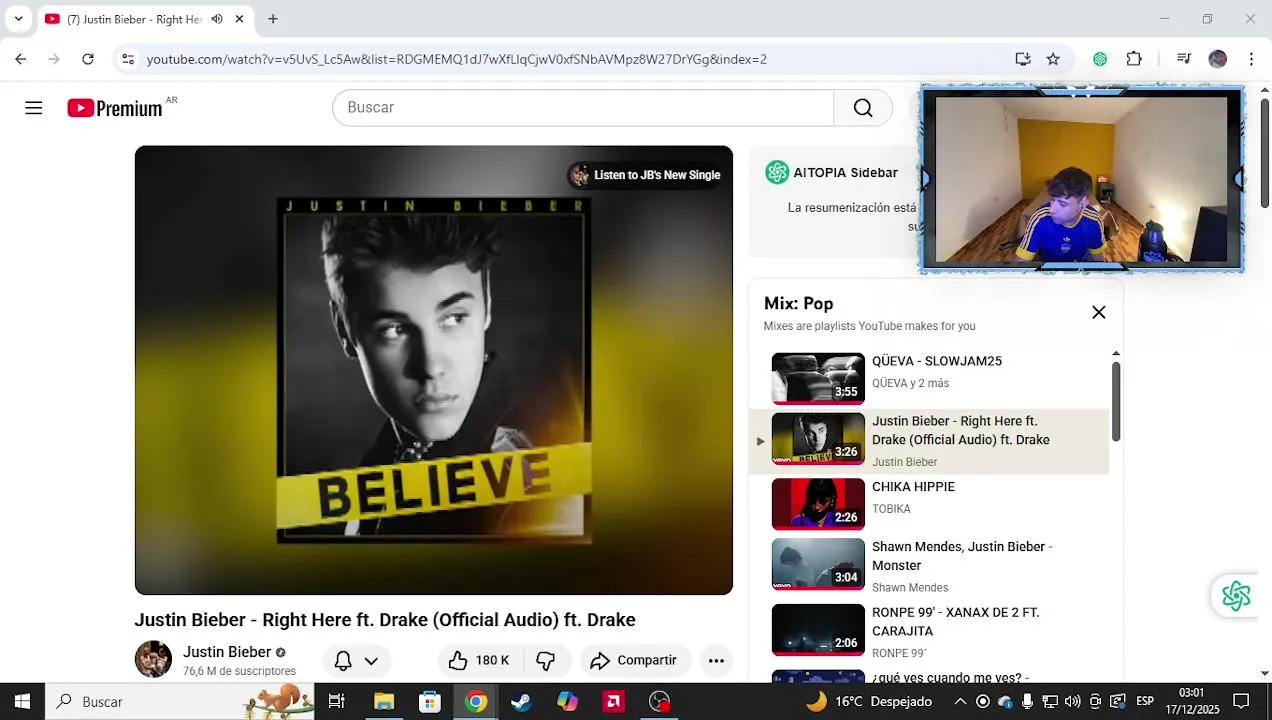Click the notification bell for Justin Bieber
Image resolution: width=1272 pixels, height=720 pixels.
343,660
